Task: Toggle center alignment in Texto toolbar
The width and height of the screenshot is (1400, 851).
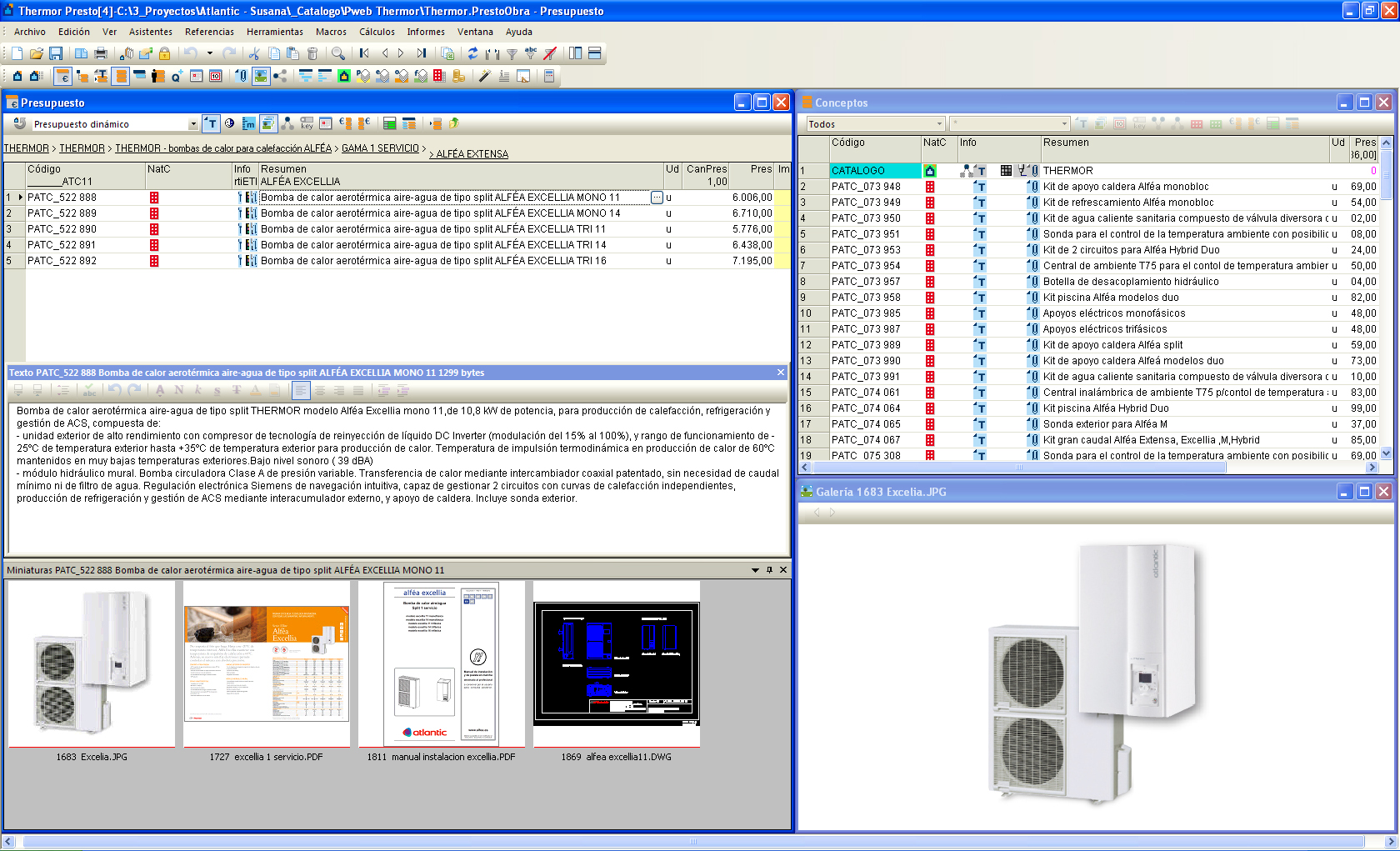Action: coord(320,390)
